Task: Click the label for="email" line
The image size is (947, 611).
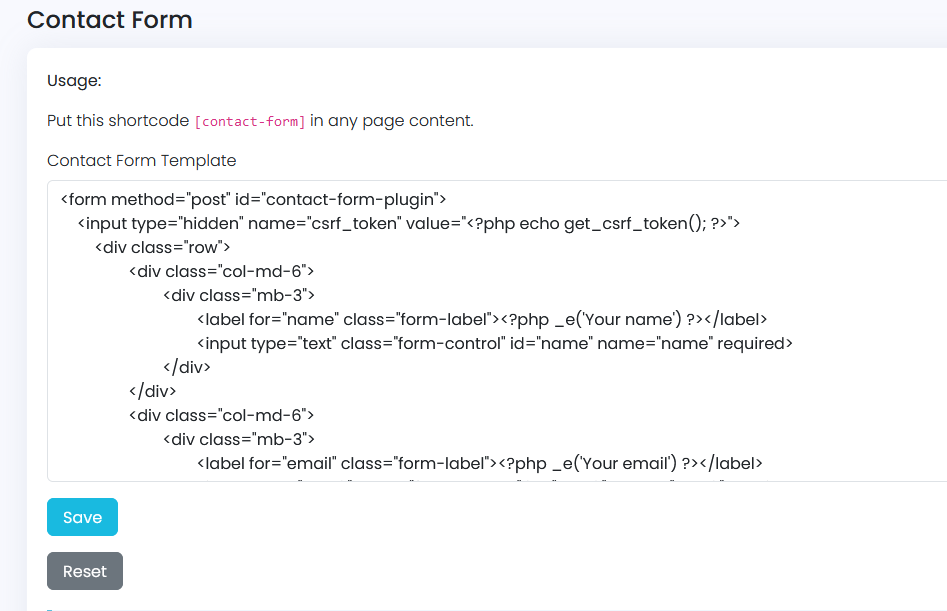Action: pyautogui.click(x=480, y=463)
